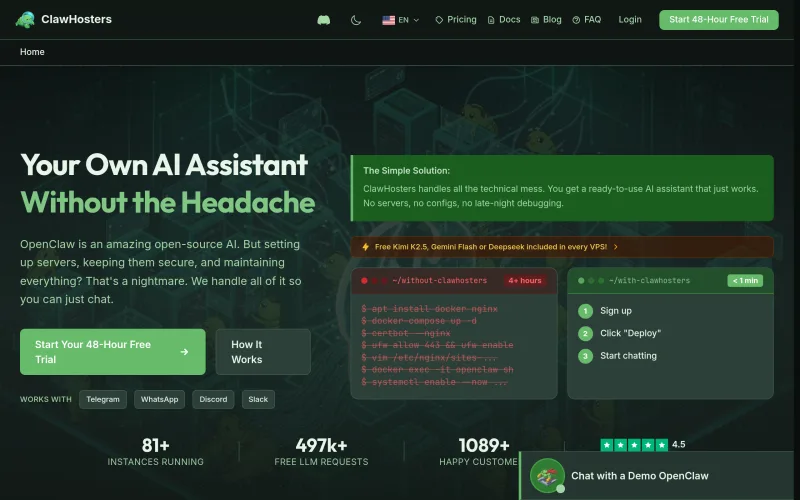Click the ~/with-clawhosters terminal title
This screenshot has height=500, width=800.
pos(649,281)
